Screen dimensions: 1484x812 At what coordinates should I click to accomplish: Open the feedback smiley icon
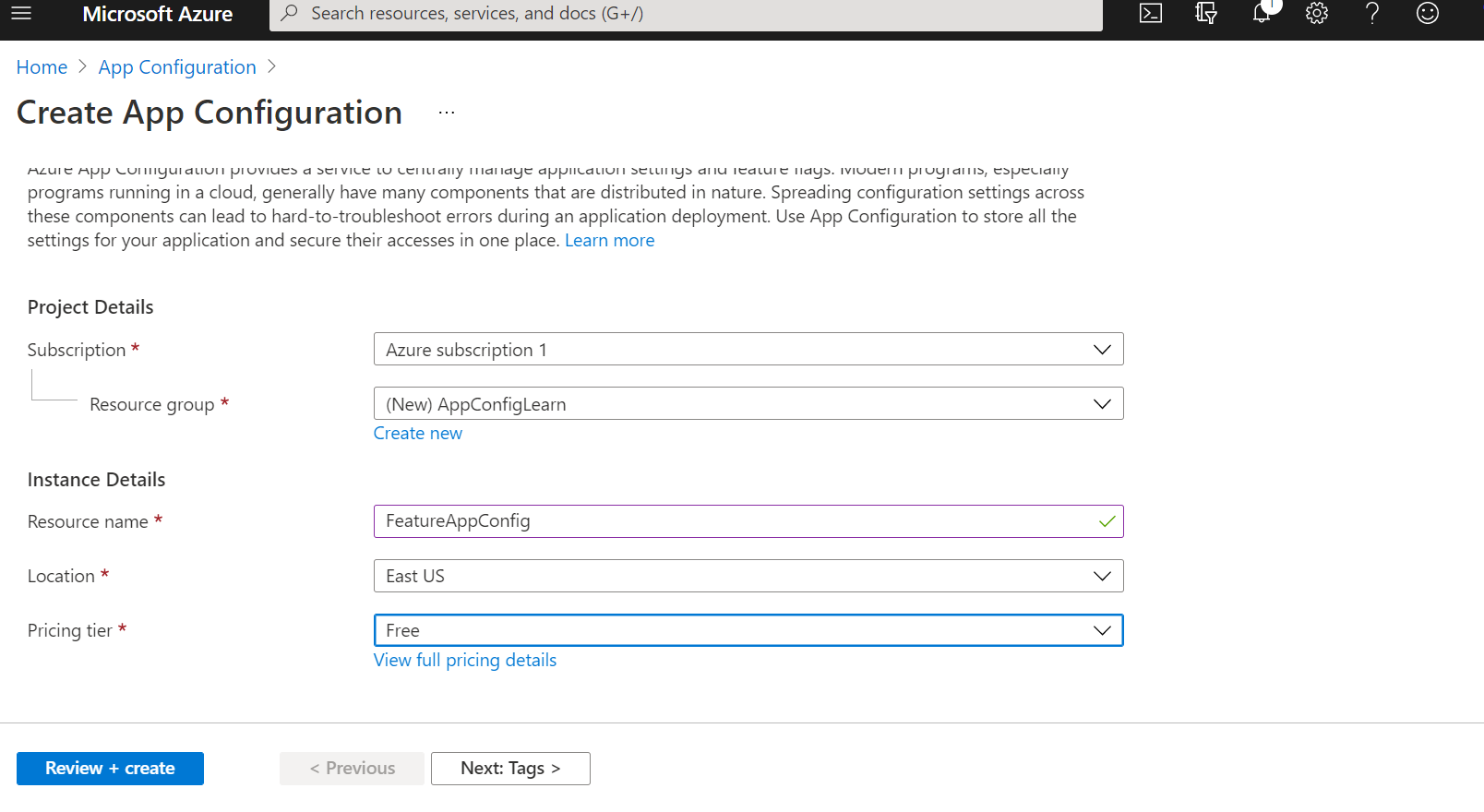[1428, 13]
